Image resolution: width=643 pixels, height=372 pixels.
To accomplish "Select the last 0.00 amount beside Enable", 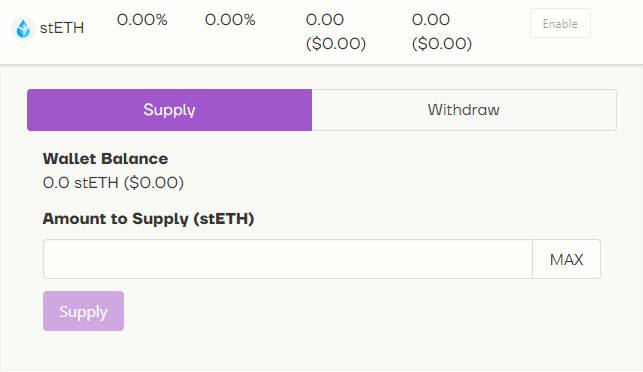I will (431, 20).
